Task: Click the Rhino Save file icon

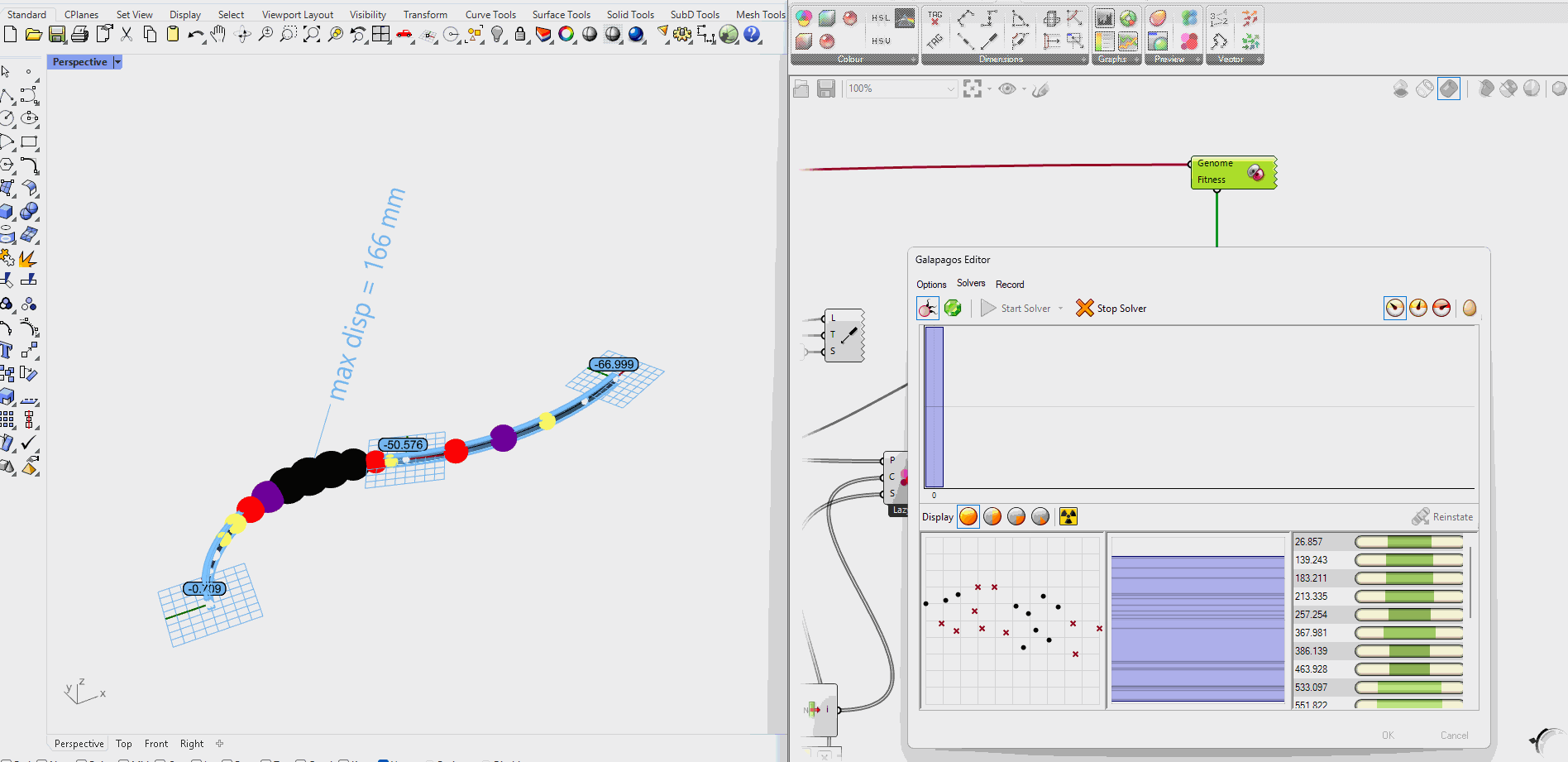Action: [57, 35]
